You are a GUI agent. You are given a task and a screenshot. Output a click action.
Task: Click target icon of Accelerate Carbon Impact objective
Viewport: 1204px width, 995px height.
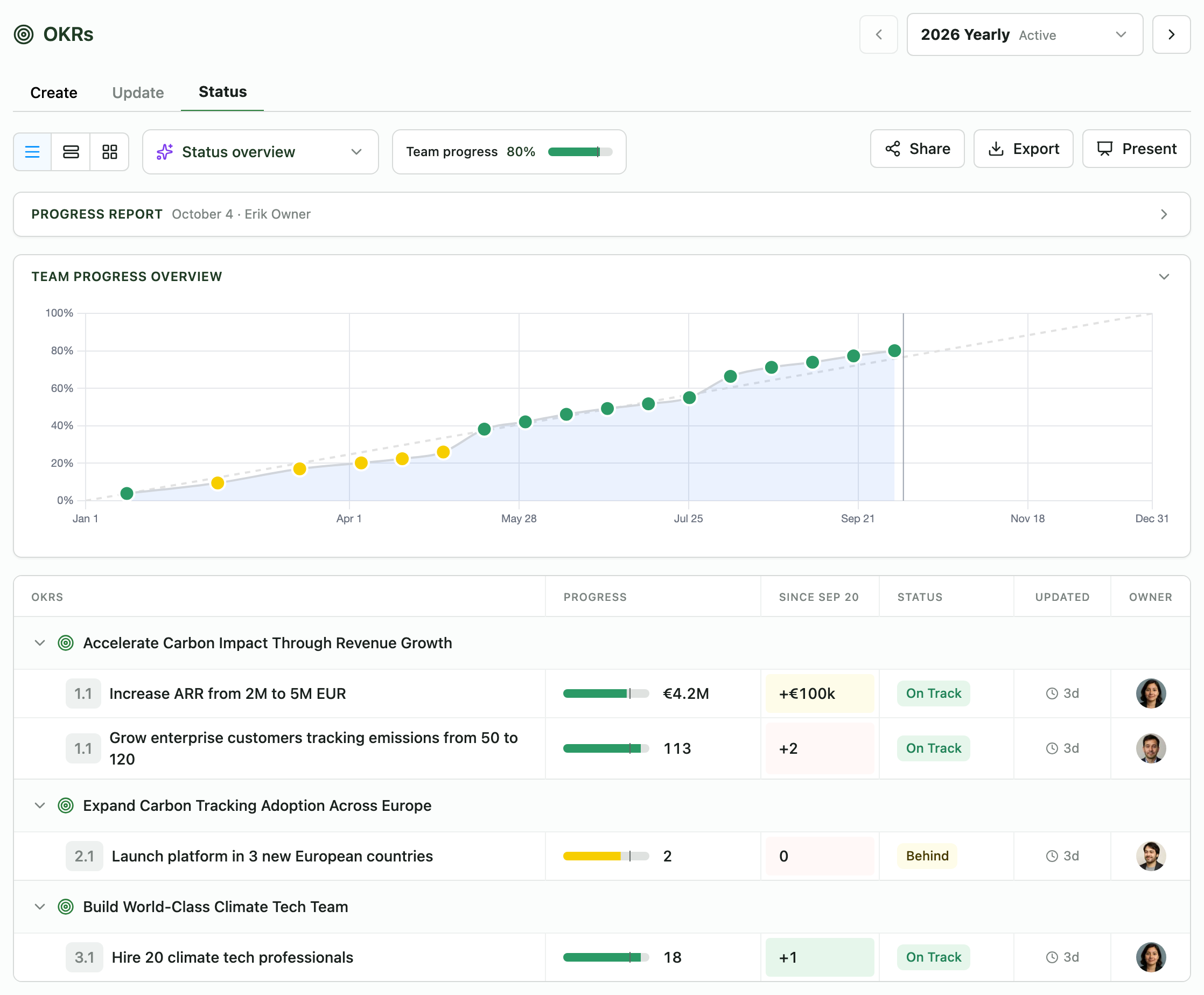66,643
